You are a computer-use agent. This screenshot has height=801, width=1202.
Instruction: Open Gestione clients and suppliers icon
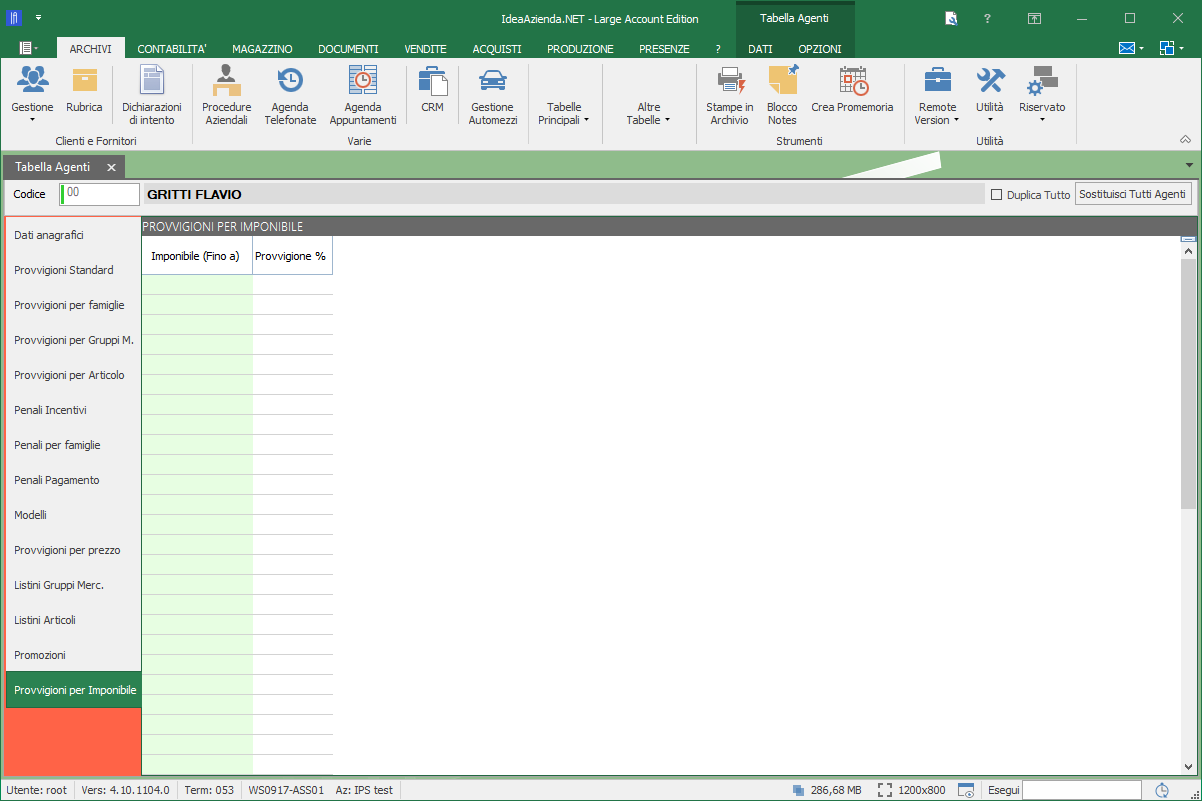click(33, 80)
